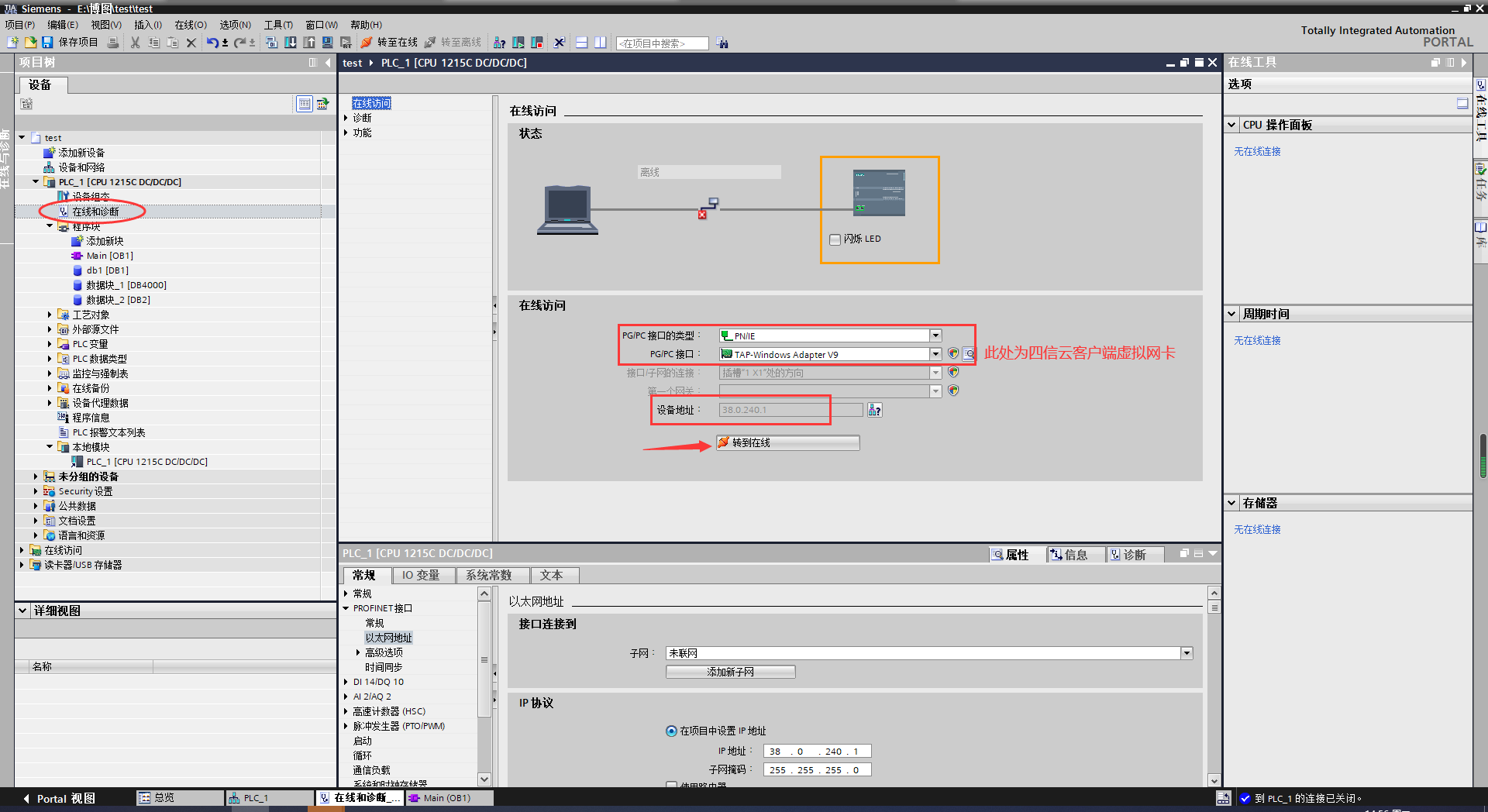
Task: Click the upload from device icon
Action: click(x=308, y=43)
